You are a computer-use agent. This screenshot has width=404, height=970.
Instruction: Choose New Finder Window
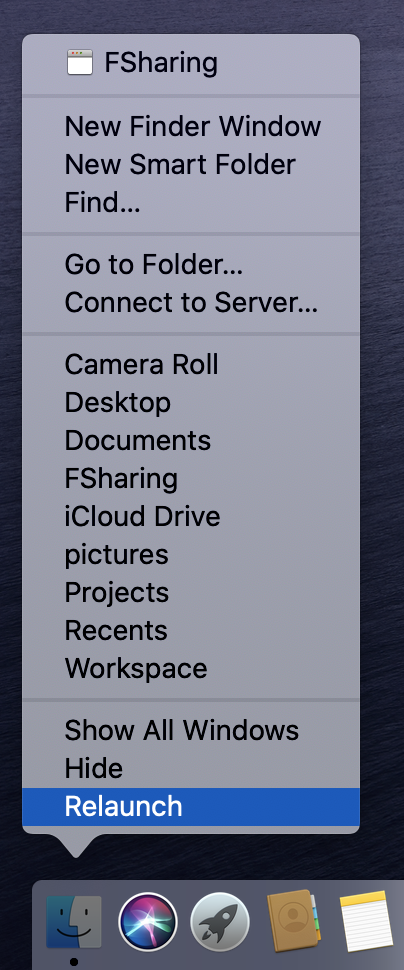(191, 126)
